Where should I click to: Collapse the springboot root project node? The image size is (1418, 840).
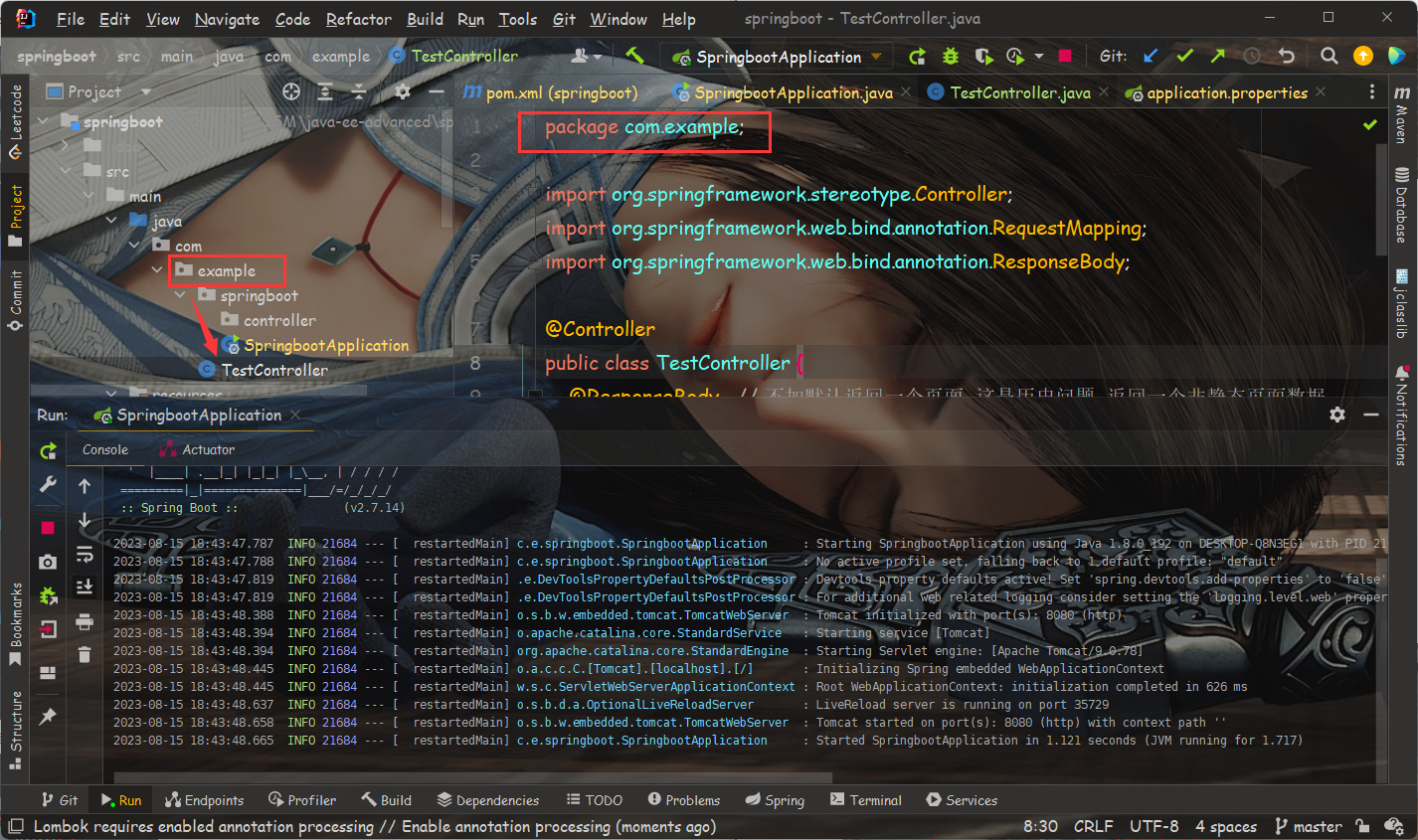pyautogui.click(x=43, y=121)
